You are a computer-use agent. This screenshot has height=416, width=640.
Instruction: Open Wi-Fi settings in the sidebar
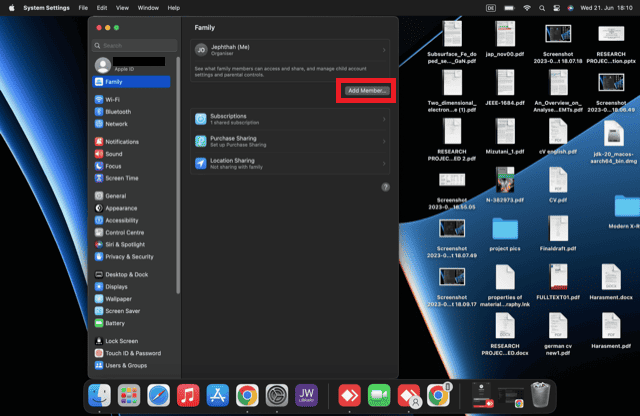click(x=113, y=100)
